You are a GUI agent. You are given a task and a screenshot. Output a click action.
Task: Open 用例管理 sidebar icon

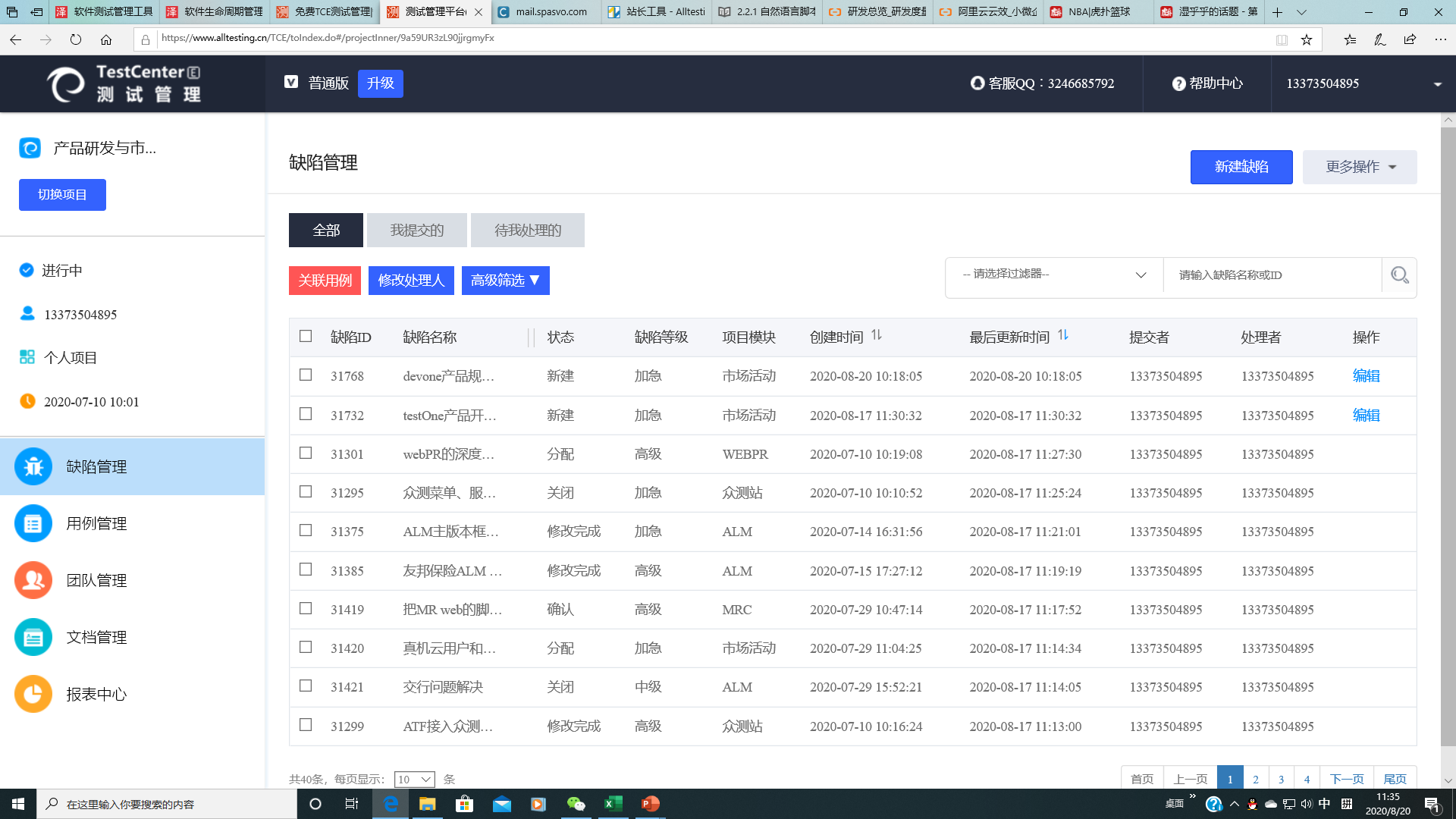(33, 523)
